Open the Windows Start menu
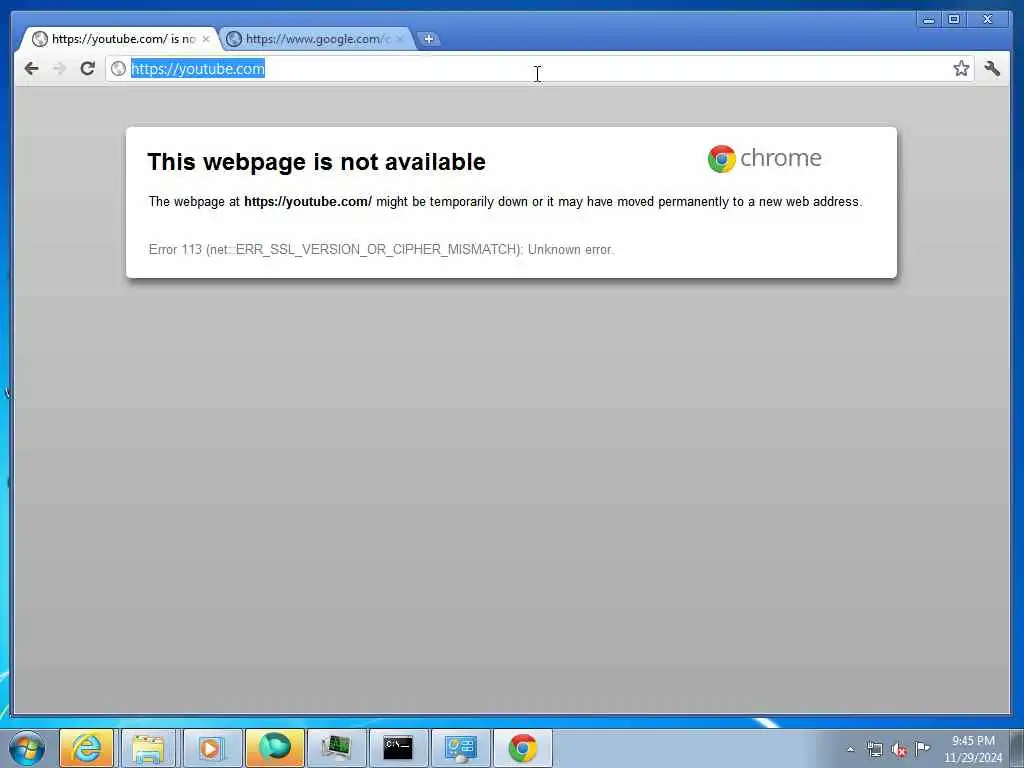The width and height of the screenshot is (1024, 768). click(27, 748)
